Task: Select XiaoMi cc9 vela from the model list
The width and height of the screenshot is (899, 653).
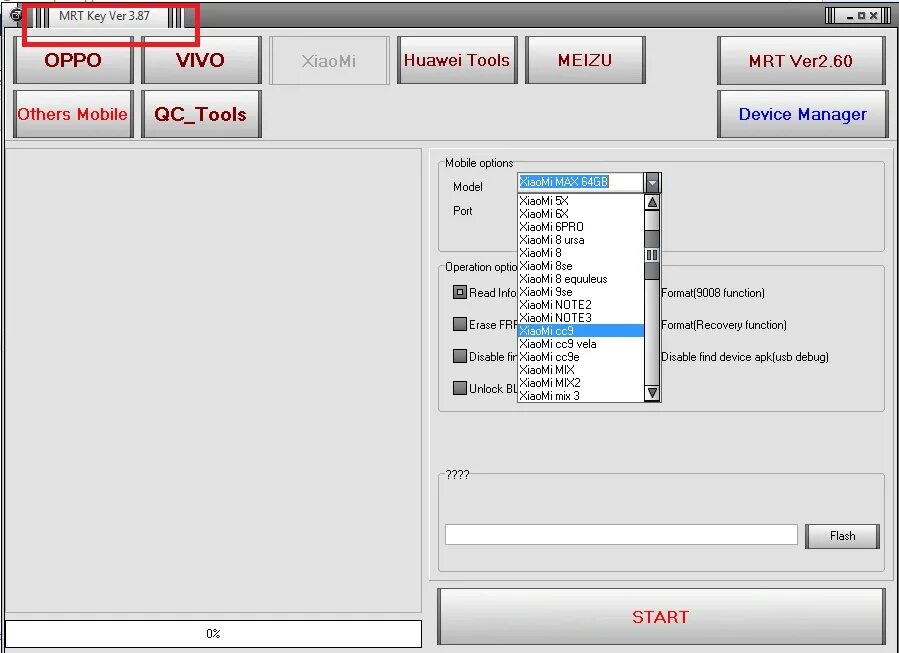Action: [x=556, y=343]
